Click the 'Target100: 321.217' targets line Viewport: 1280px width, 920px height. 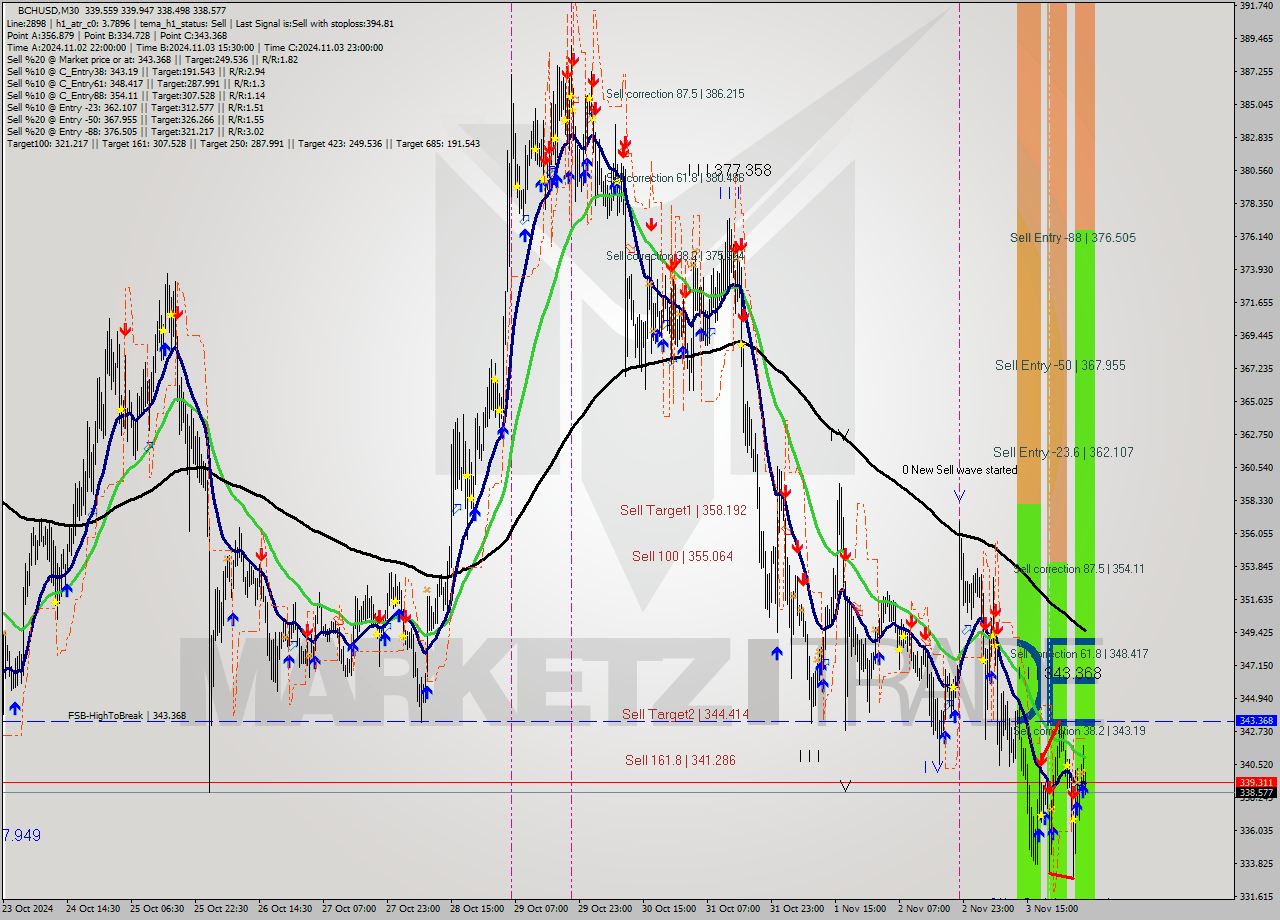coord(243,143)
